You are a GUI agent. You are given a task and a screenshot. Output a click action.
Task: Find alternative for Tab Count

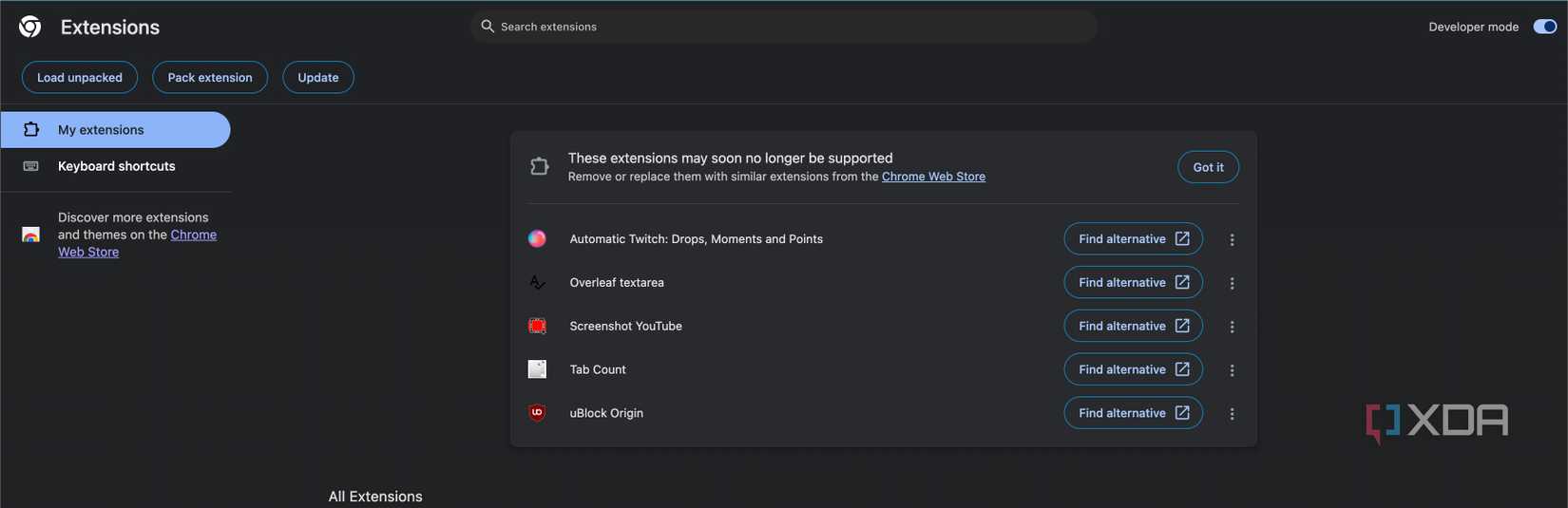1133,369
